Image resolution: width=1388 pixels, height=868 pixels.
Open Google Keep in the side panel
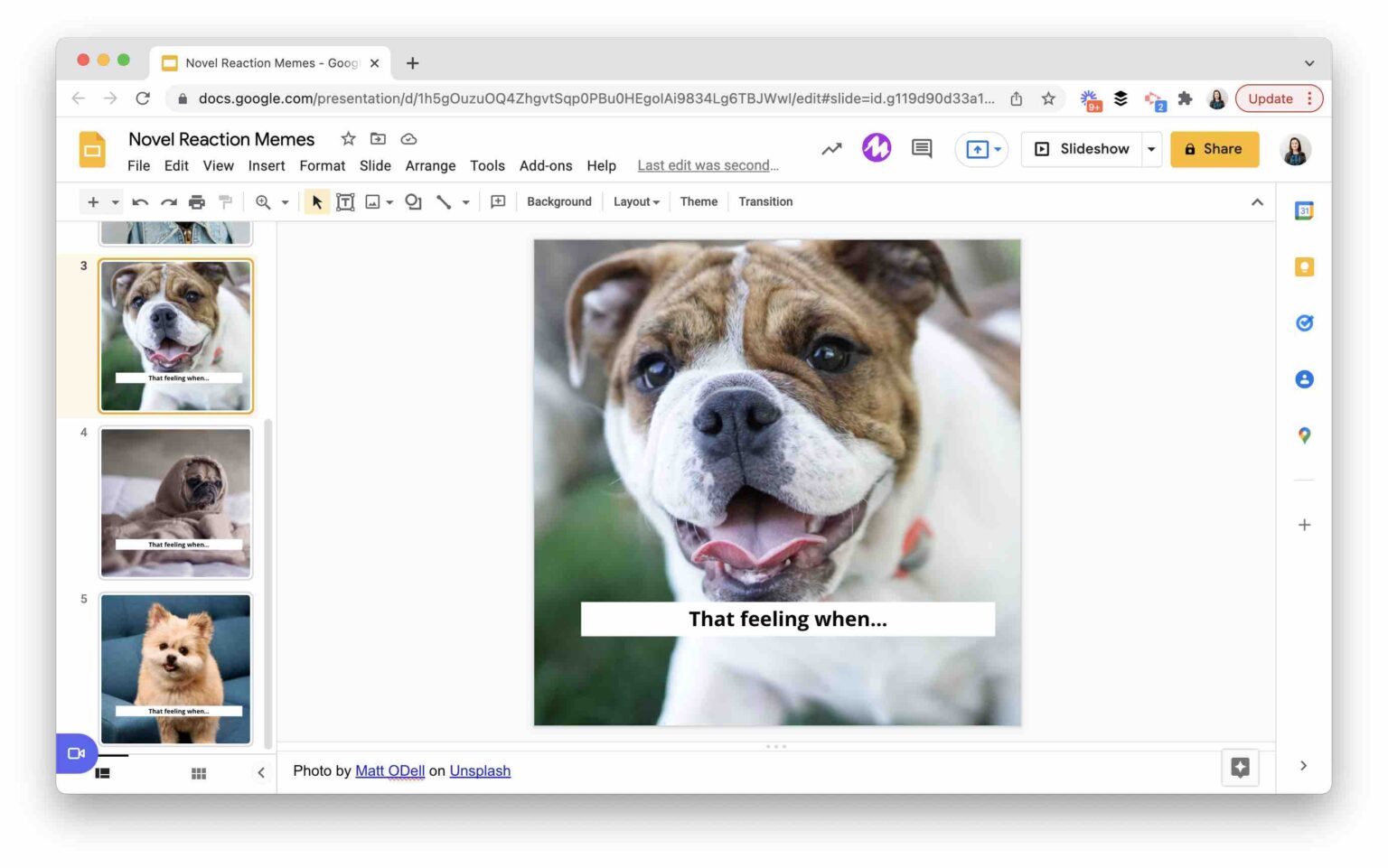(1304, 266)
